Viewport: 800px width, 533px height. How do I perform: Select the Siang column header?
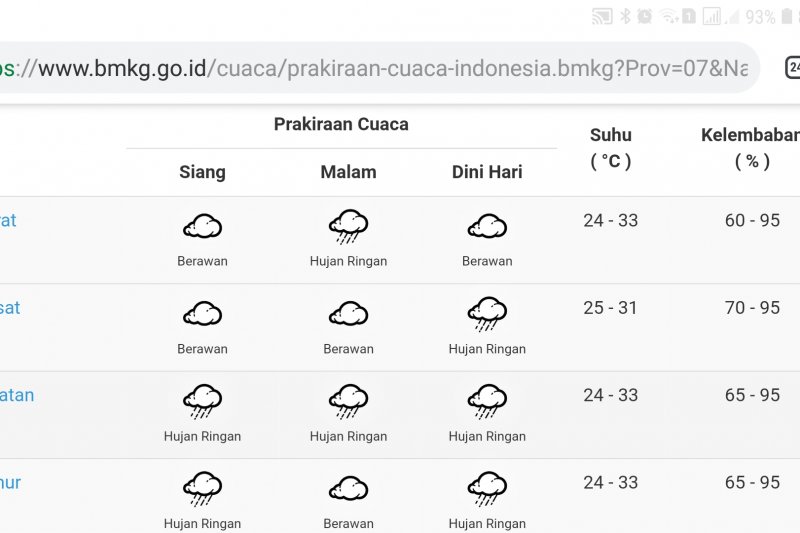click(x=203, y=172)
